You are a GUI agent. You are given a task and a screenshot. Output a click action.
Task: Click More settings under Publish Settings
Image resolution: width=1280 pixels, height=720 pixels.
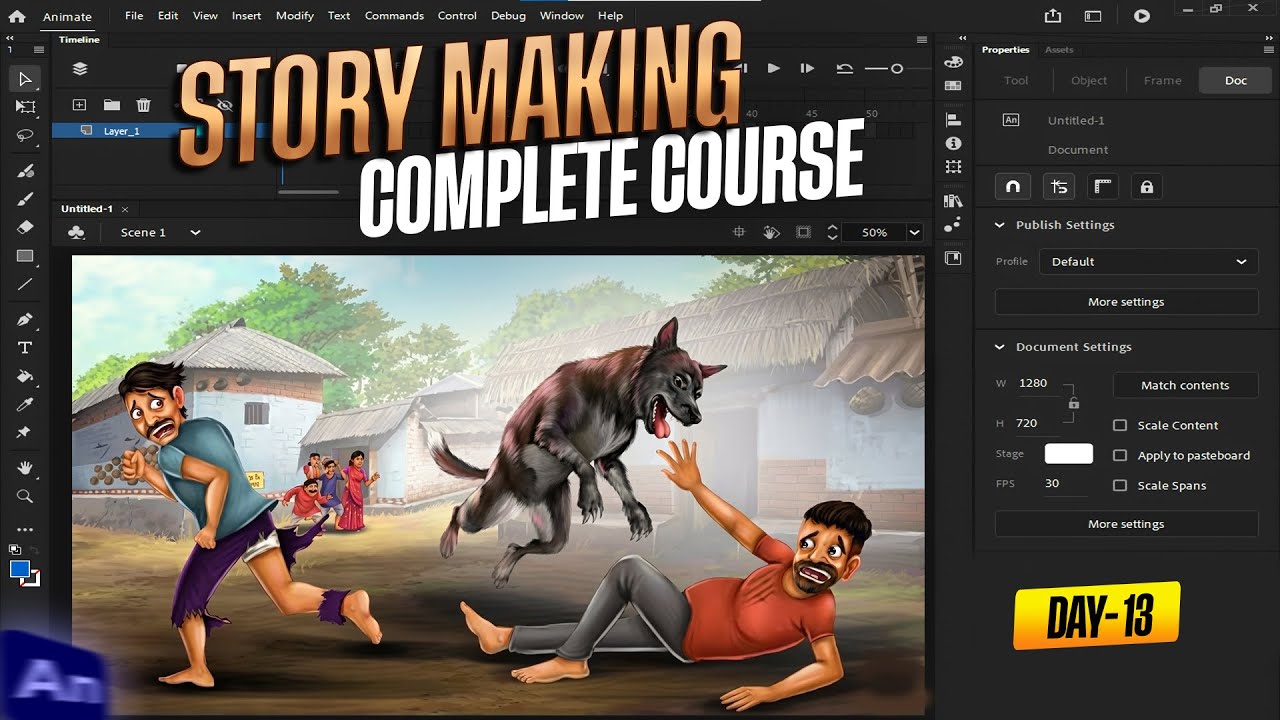1126,302
